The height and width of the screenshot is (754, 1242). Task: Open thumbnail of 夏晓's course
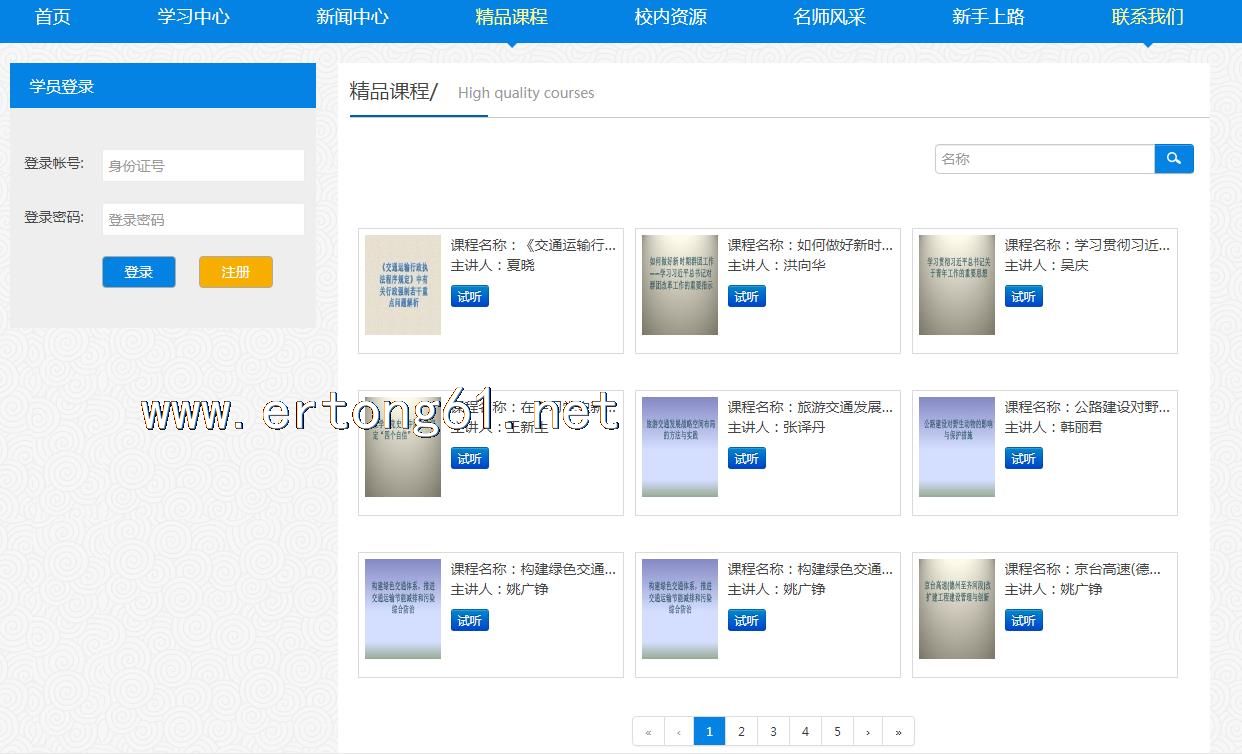pyautogui.click(x=403, y=285)
